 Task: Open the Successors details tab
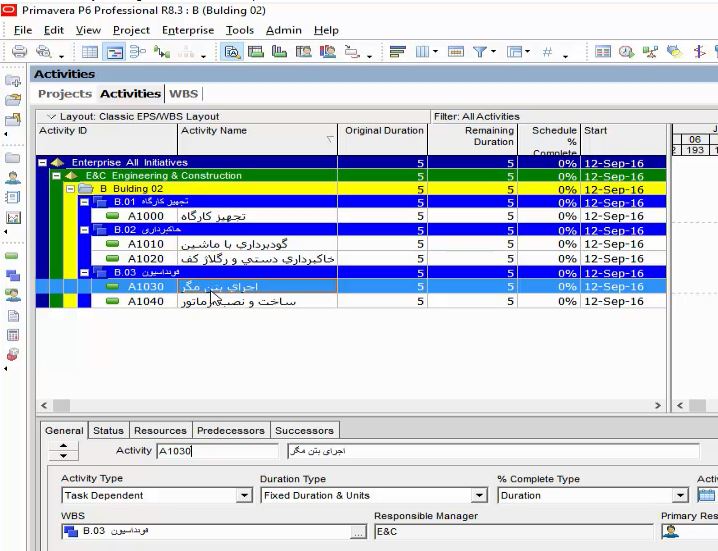click(305, 431)
